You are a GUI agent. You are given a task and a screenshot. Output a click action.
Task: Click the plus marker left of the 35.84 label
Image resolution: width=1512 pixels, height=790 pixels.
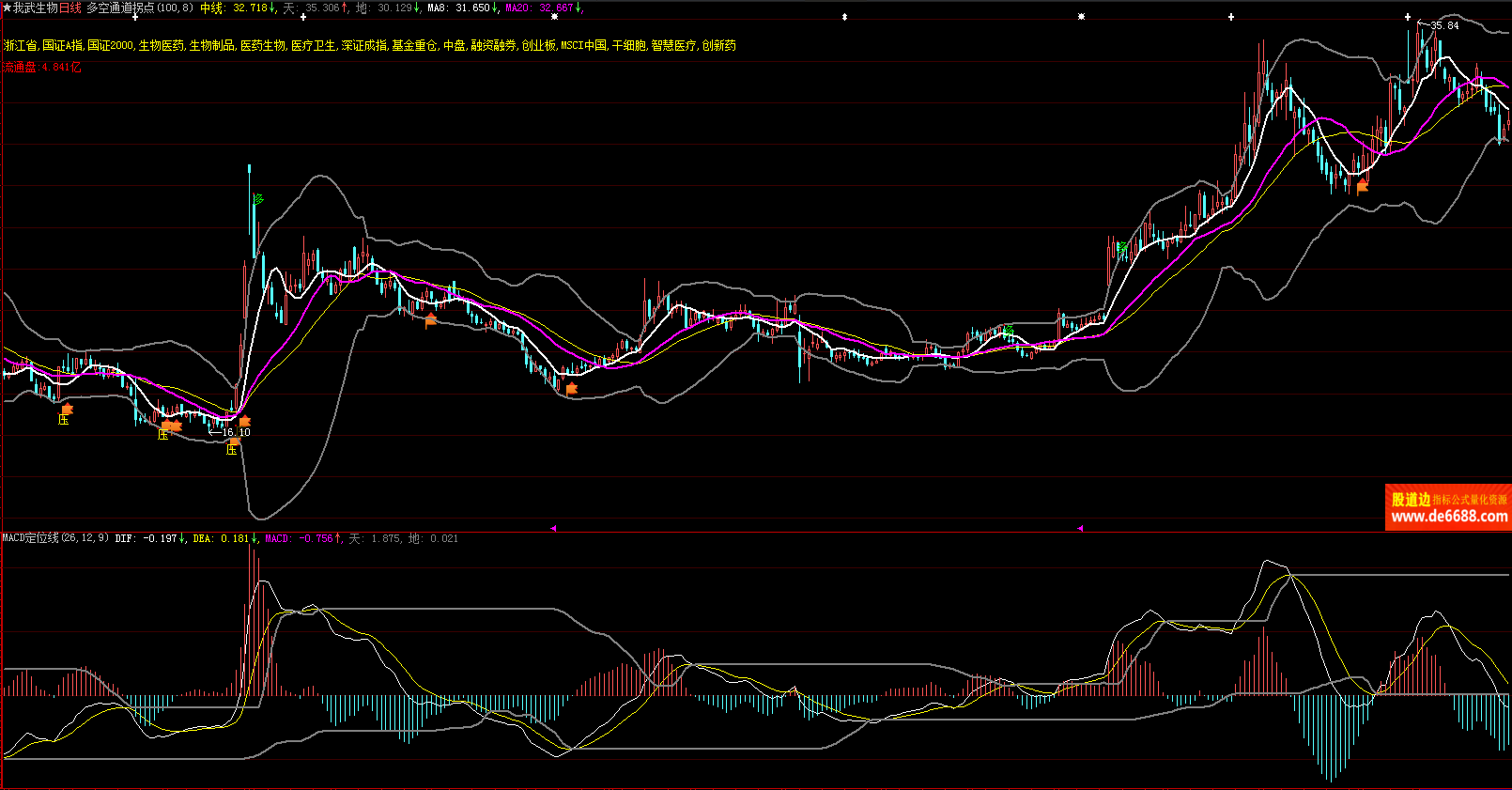click(x=1408, y=17)
